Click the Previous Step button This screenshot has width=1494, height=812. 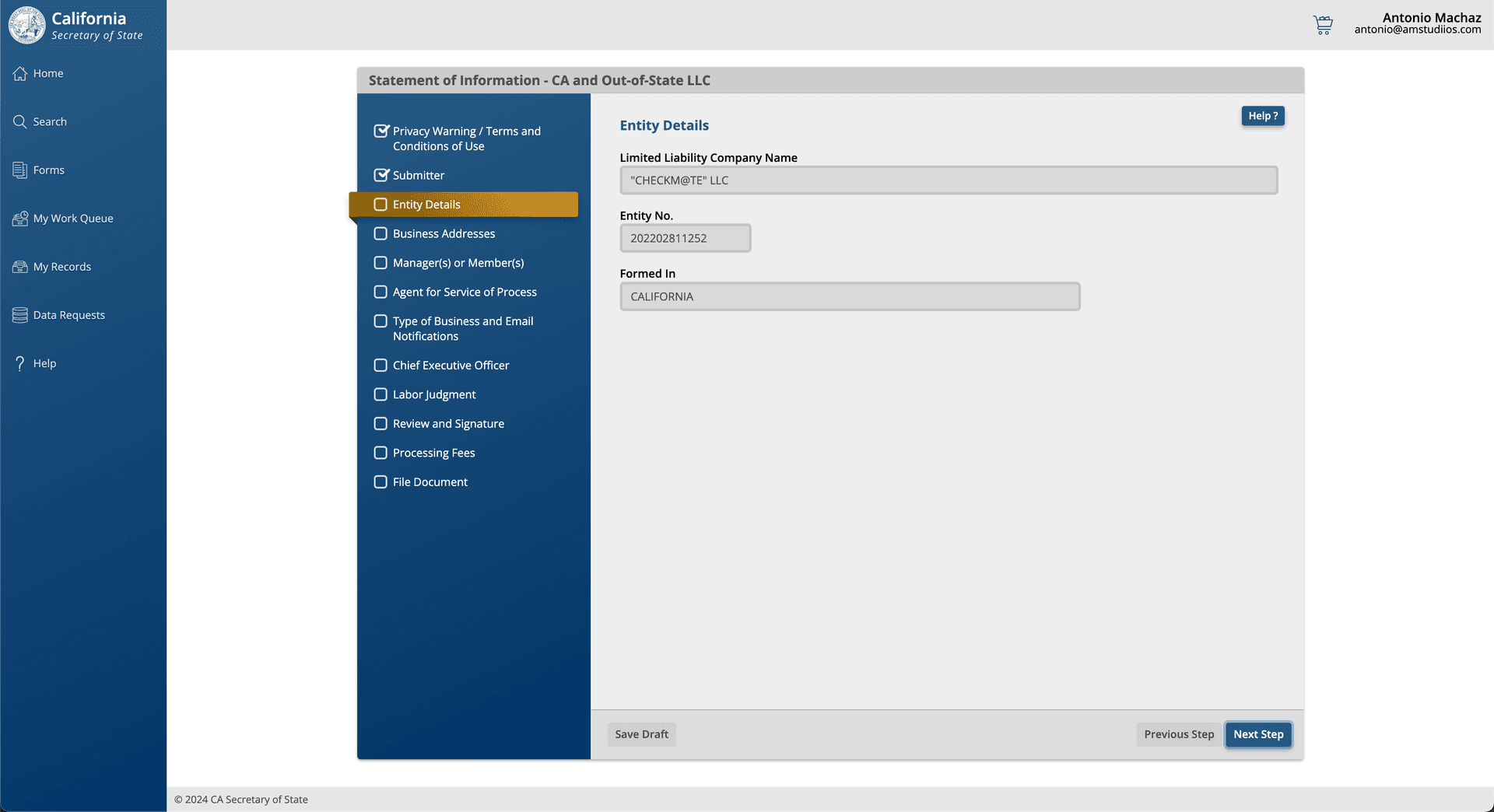(x=1178, y=734)
